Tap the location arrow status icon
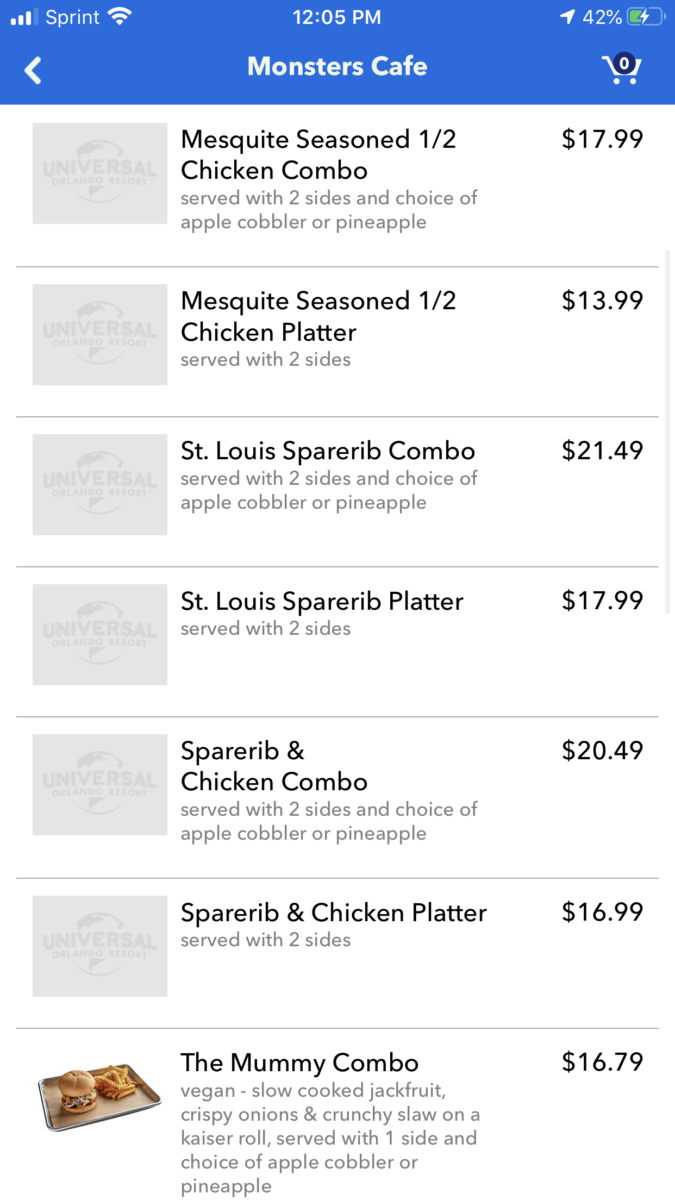The height and width of the screenshot is (1200, 675). (568, 17)
